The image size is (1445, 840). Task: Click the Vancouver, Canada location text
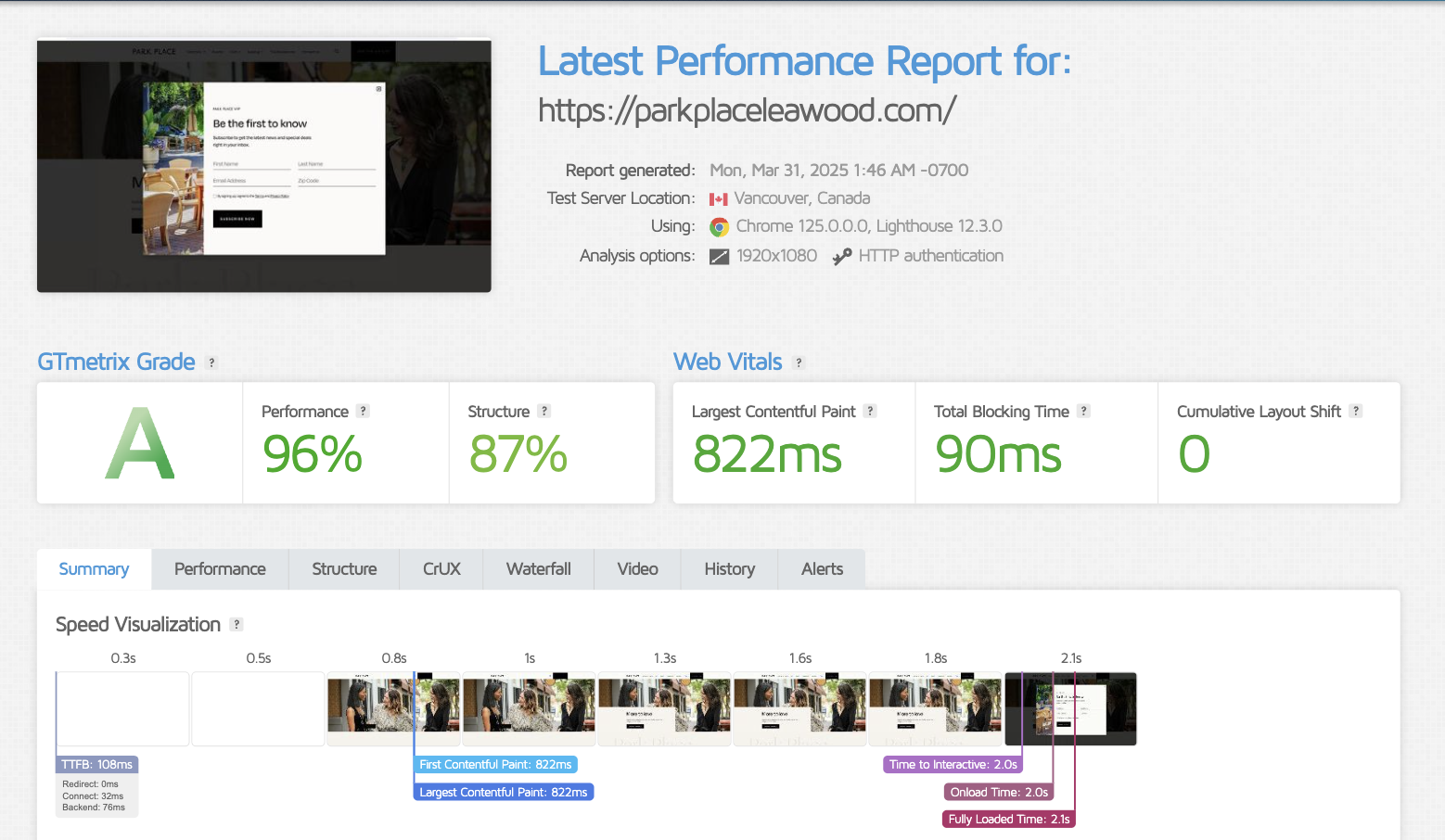point(802,198)
